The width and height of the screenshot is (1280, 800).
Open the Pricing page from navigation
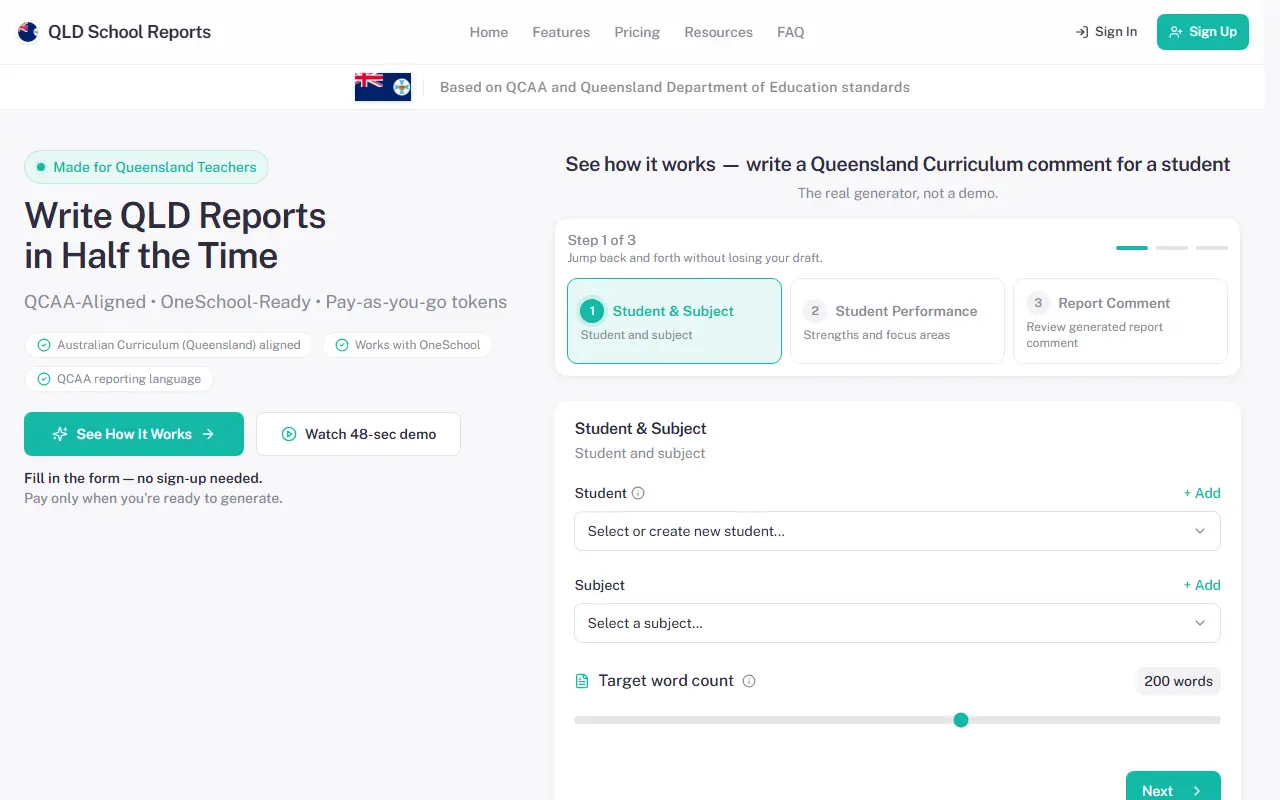pos(637,32)
